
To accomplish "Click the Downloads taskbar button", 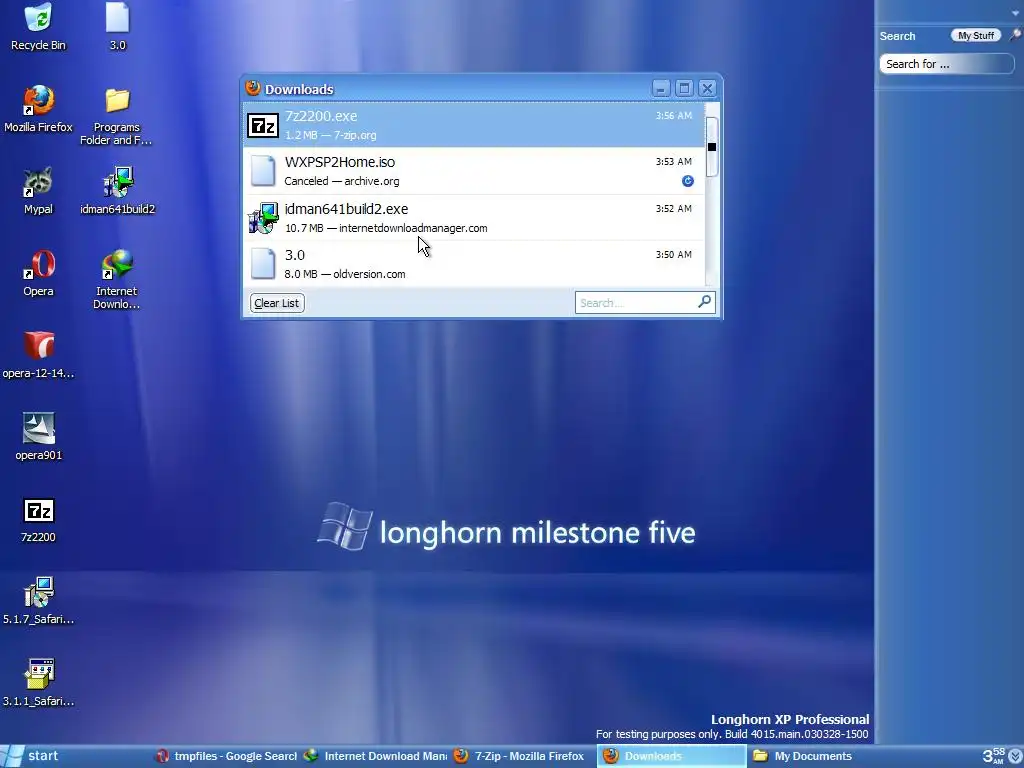I will pyautogui.click(x=671, y=756).
